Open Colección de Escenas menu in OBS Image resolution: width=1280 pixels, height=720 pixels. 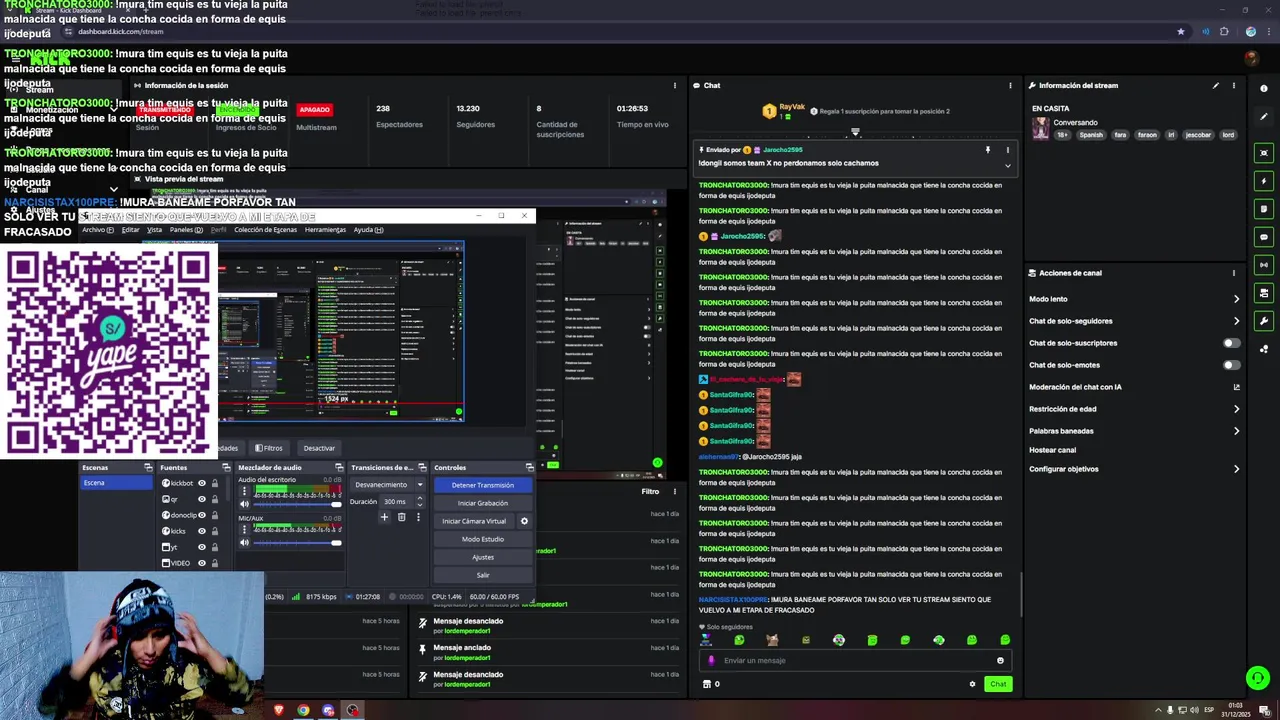pyautogui.click(x=265, y=230)
